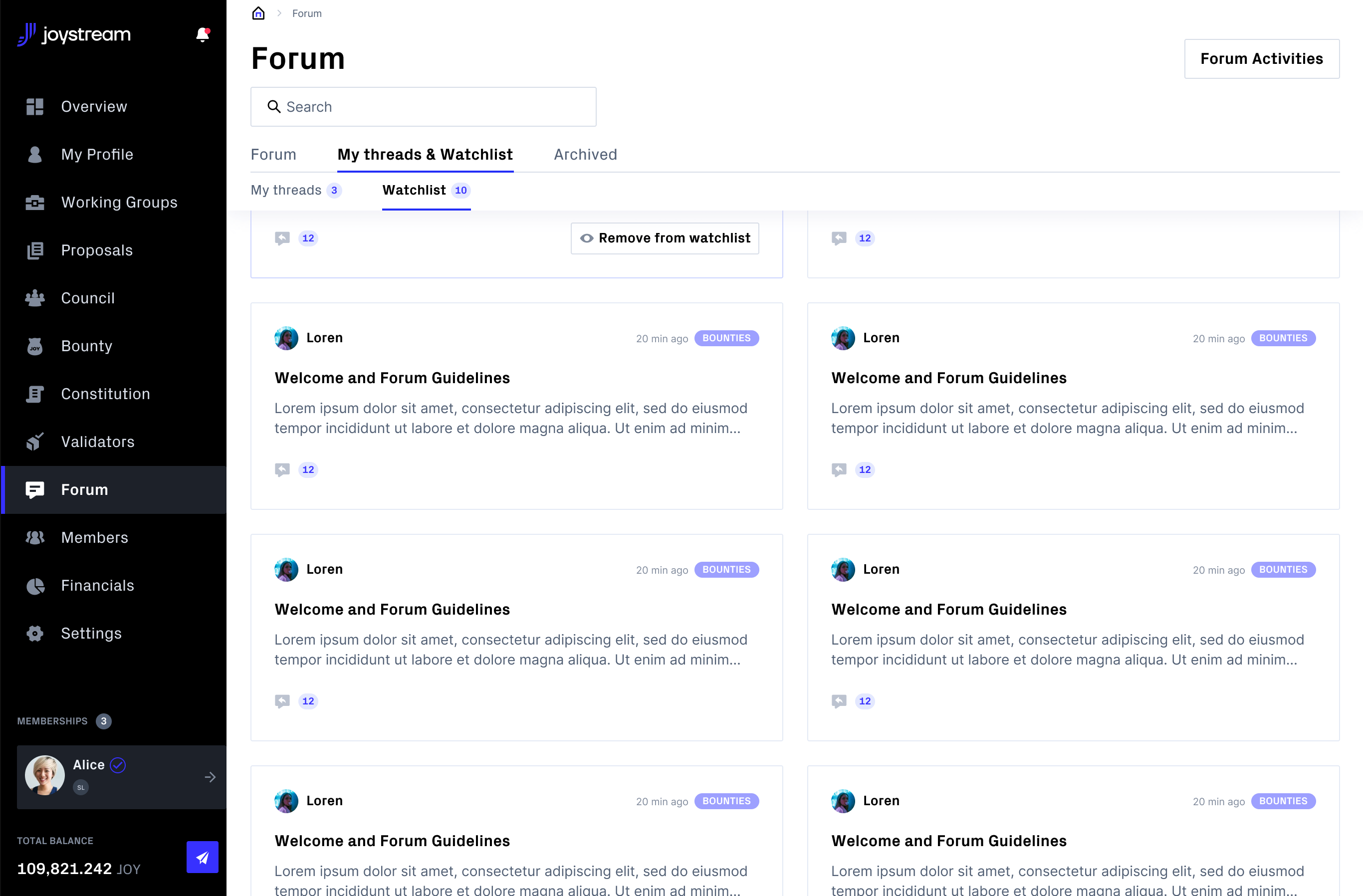
Task: Click the 109,821.242 JOY balance
Action: (x=78, y=869)
